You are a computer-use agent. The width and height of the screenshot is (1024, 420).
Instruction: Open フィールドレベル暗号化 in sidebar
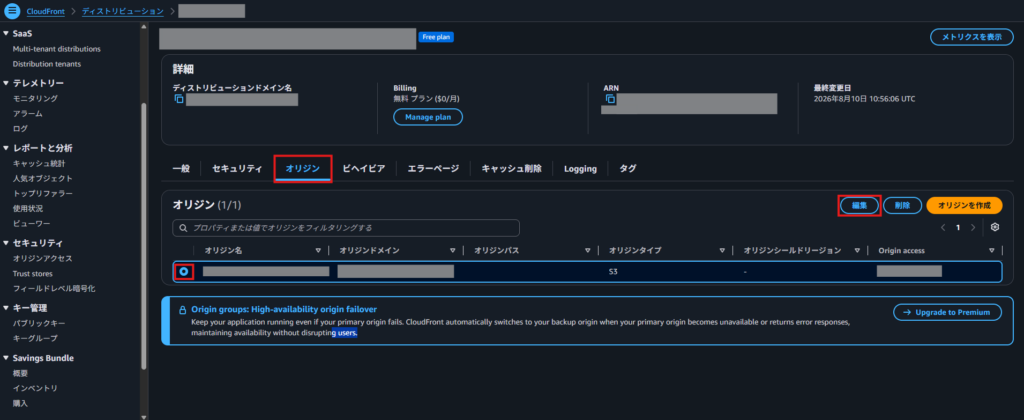coord(54,289)
